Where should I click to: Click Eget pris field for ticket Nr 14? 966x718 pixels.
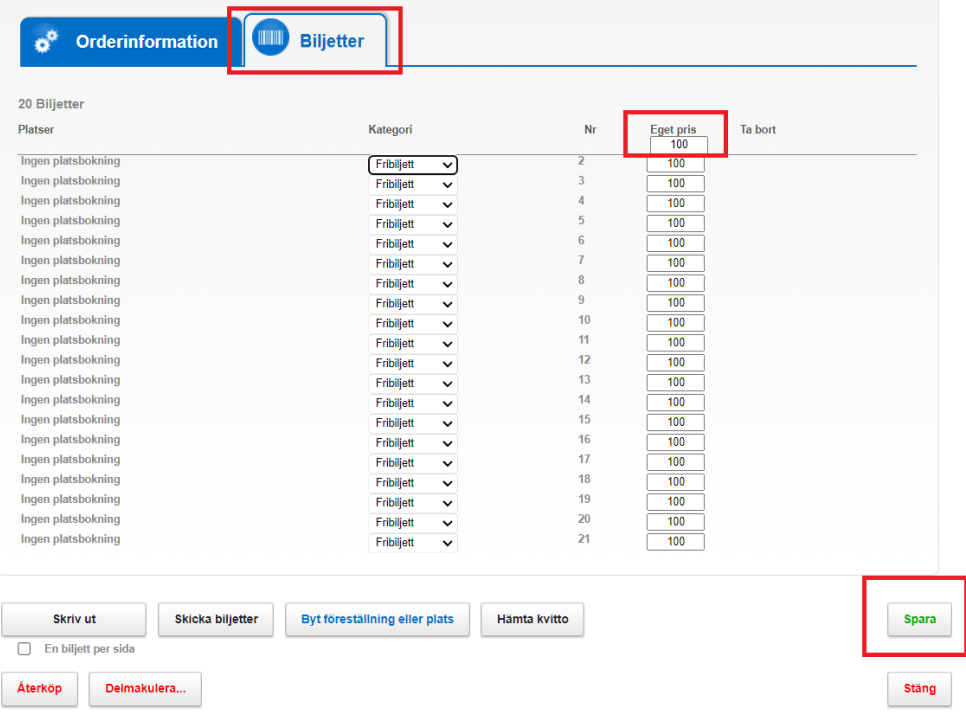point(676,402)
